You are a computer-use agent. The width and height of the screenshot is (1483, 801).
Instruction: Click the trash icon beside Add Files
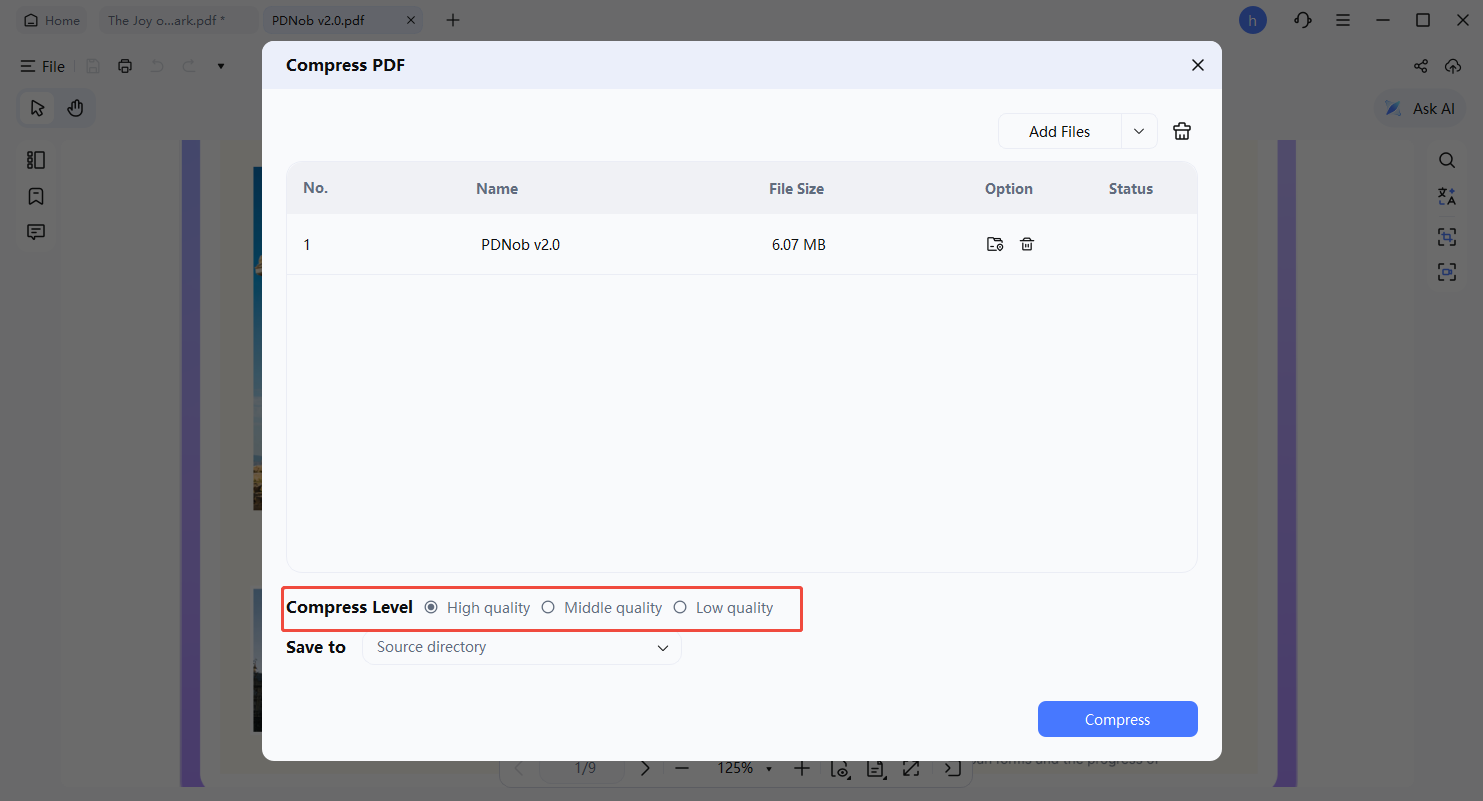1181,130
